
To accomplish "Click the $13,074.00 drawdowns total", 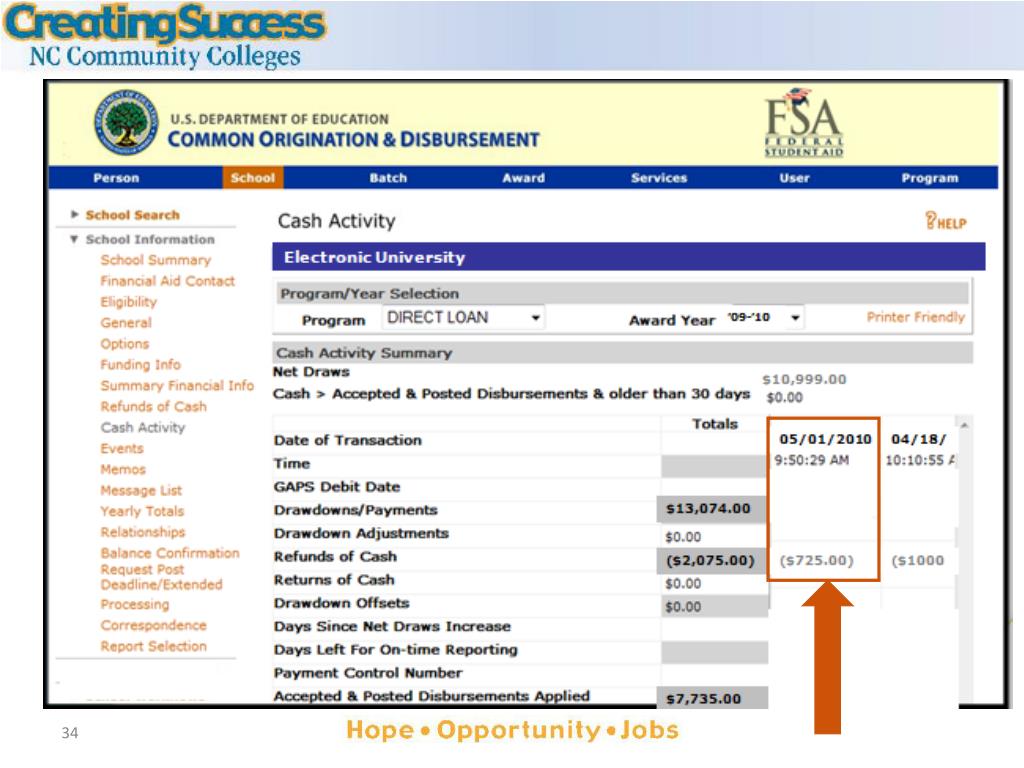I will pyautogui.click(x=709, y=509).
